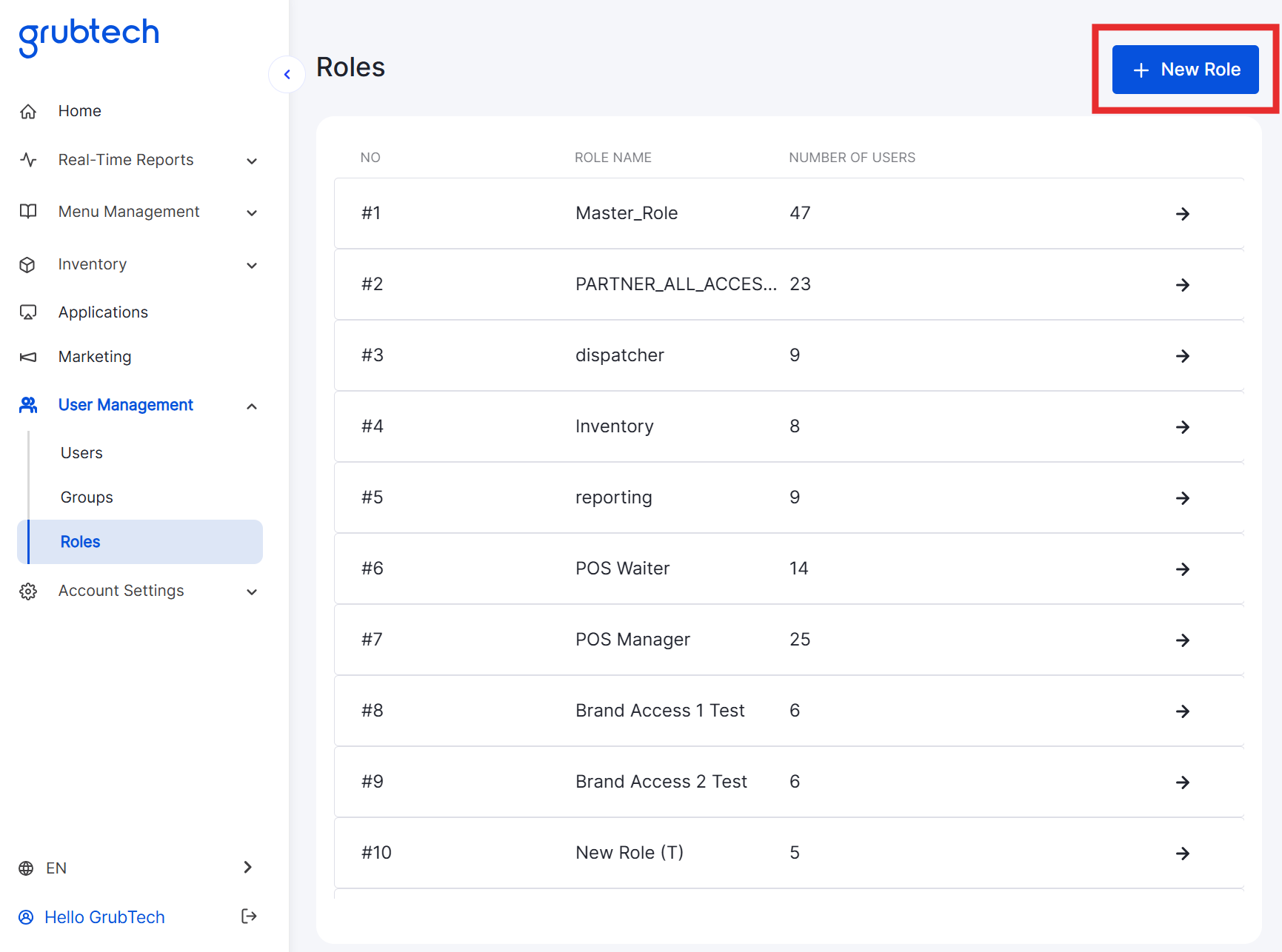Click Menu Management label

pyautogui.click(x=129, y=212)
